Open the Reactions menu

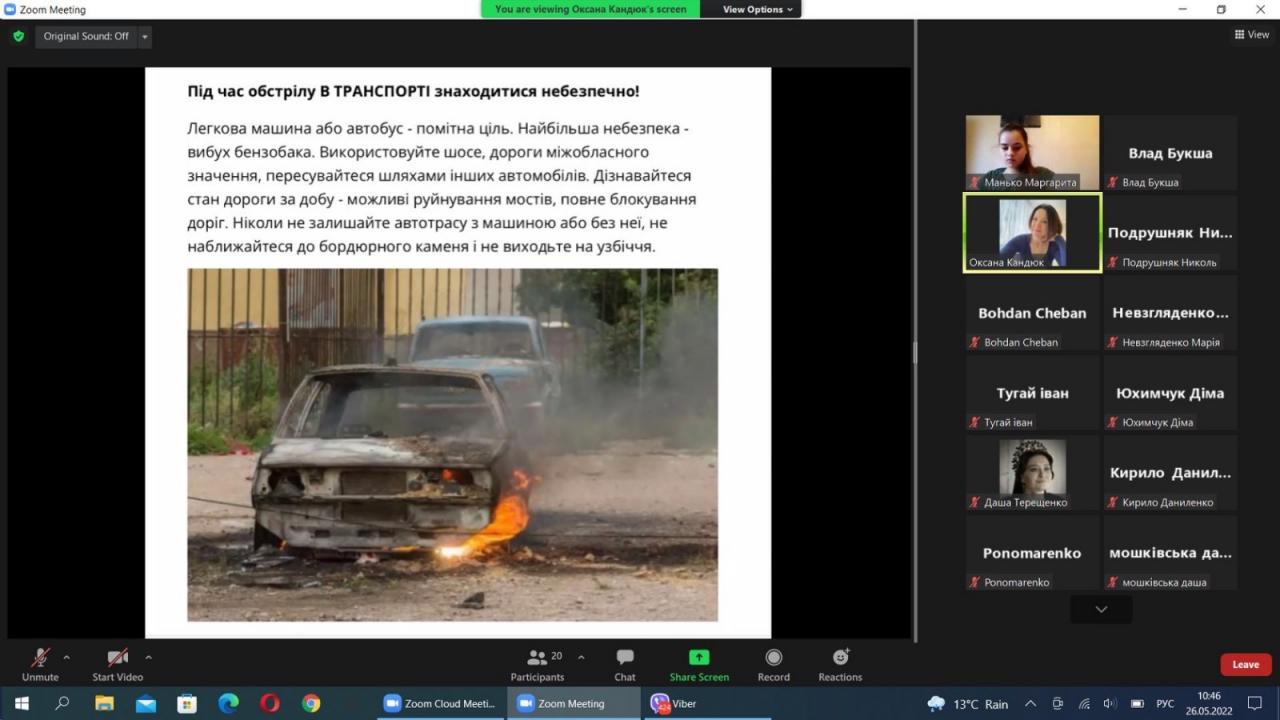click(x=840, y=664)
